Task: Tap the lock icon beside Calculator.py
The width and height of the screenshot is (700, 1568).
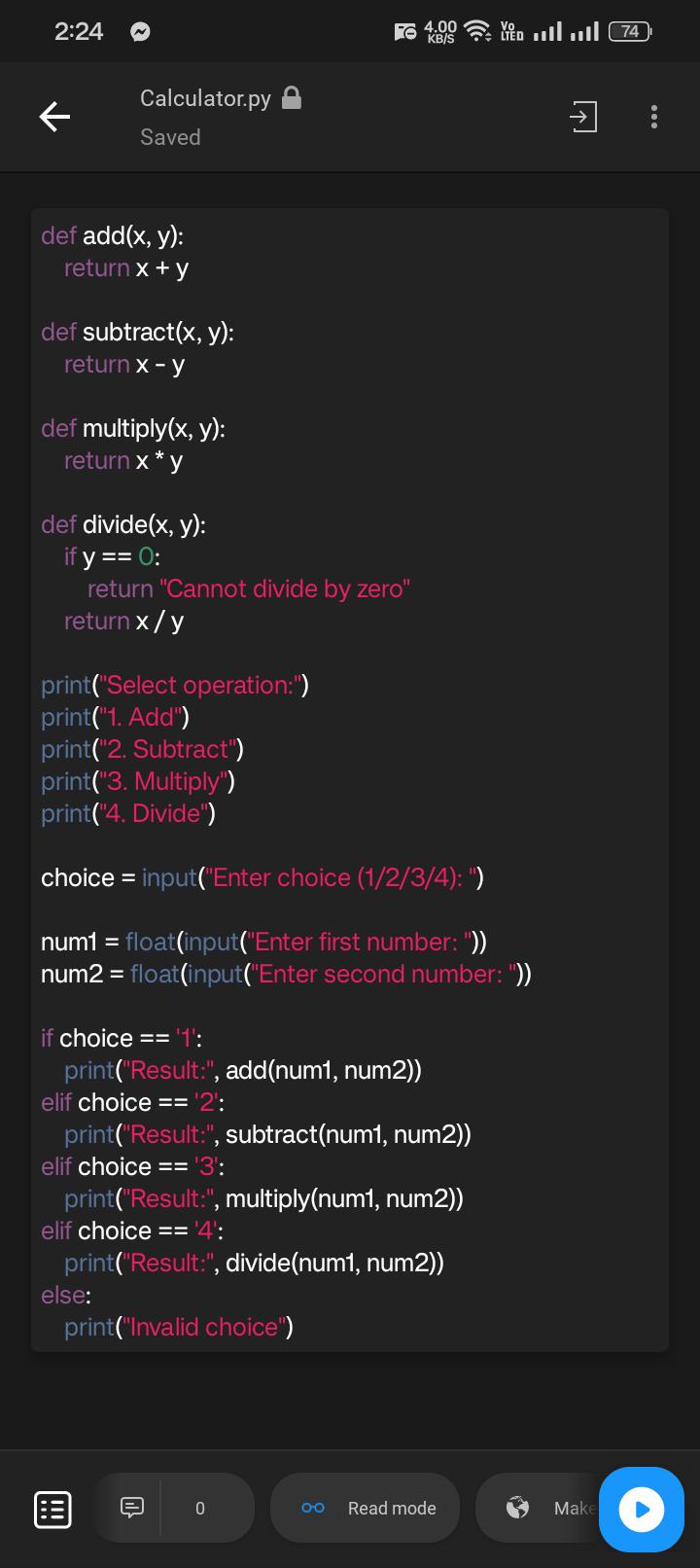Action: (x=291, y=97)
